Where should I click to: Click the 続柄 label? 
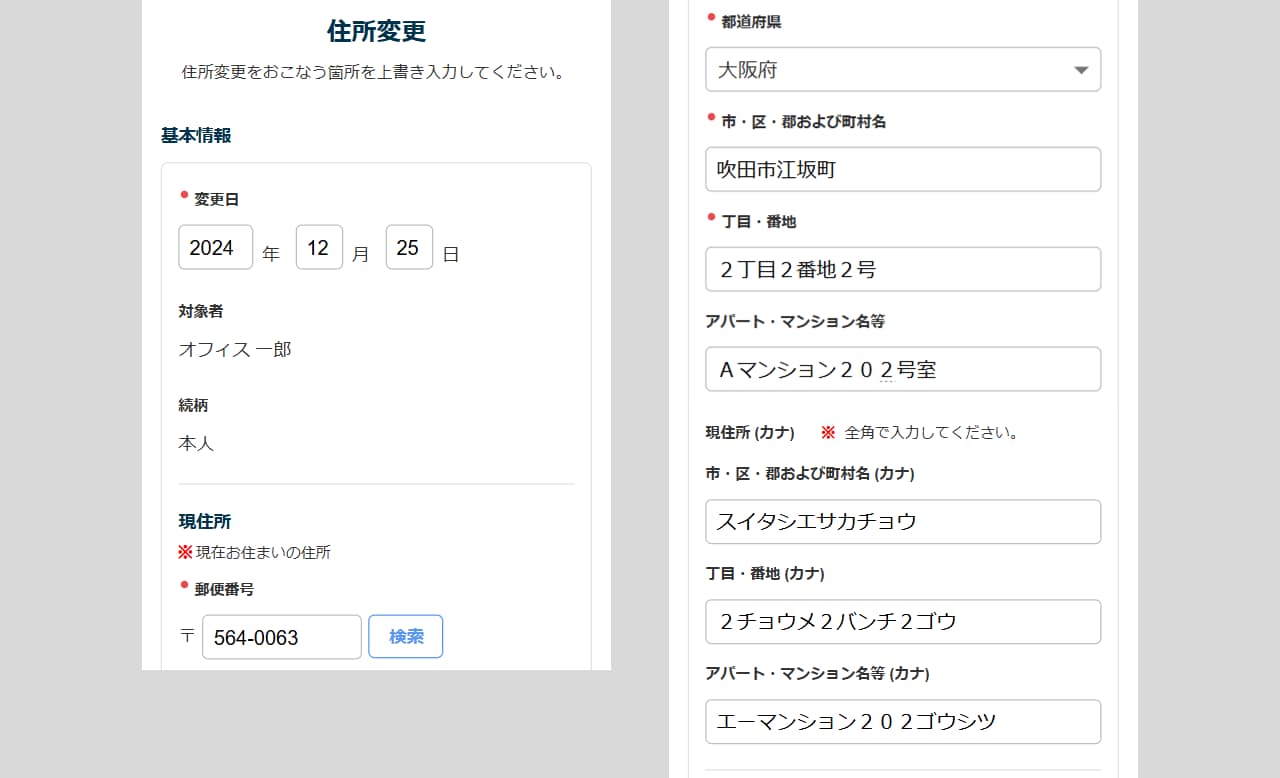[193, 405]
